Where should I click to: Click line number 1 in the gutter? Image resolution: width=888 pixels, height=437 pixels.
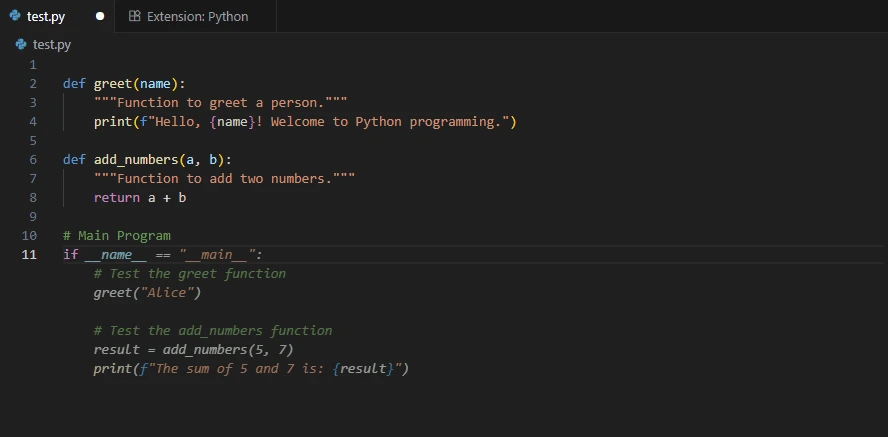tap(33, 65)
